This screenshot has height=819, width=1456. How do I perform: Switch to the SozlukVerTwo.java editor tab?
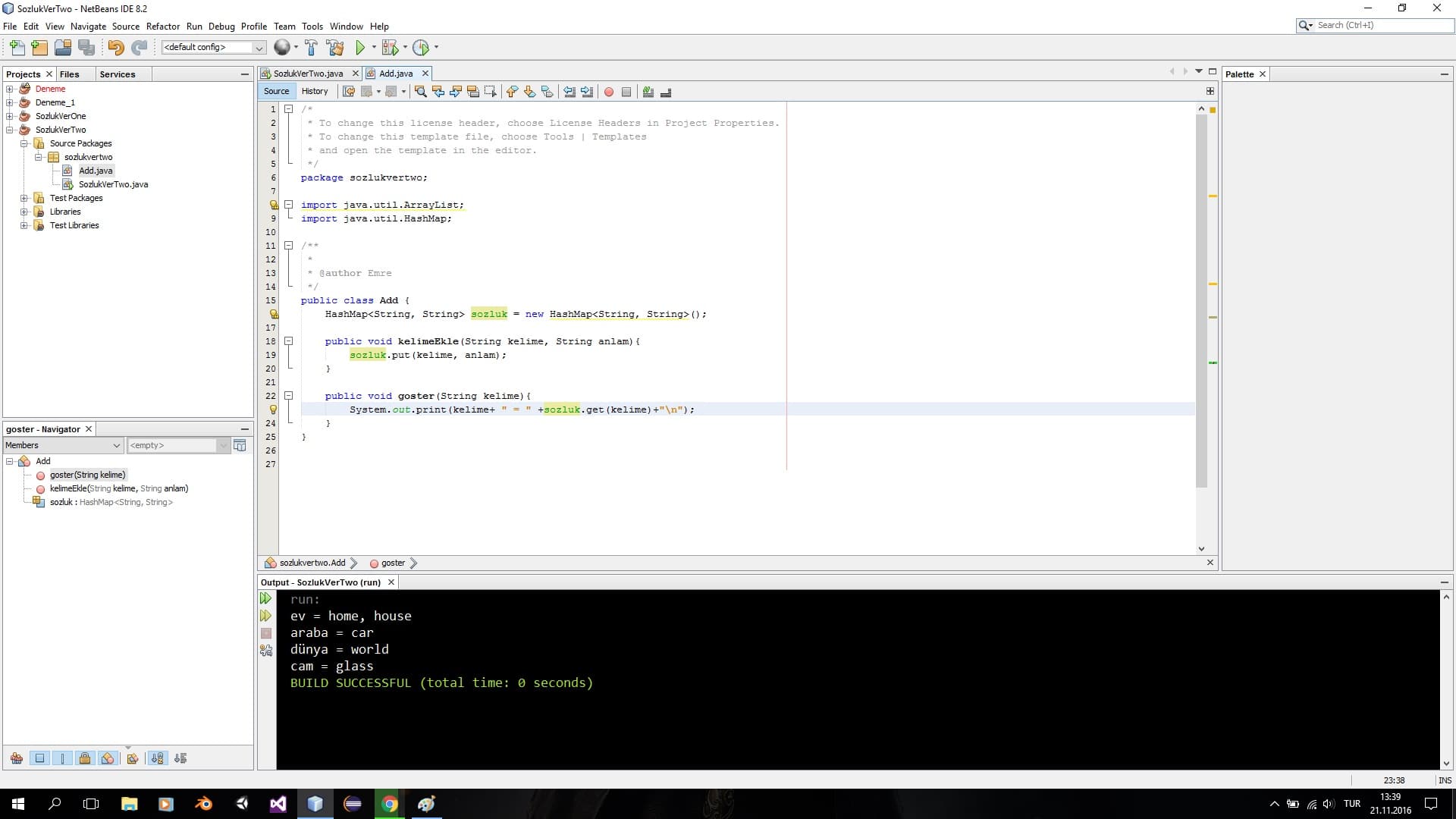click(x=308, y=74)
